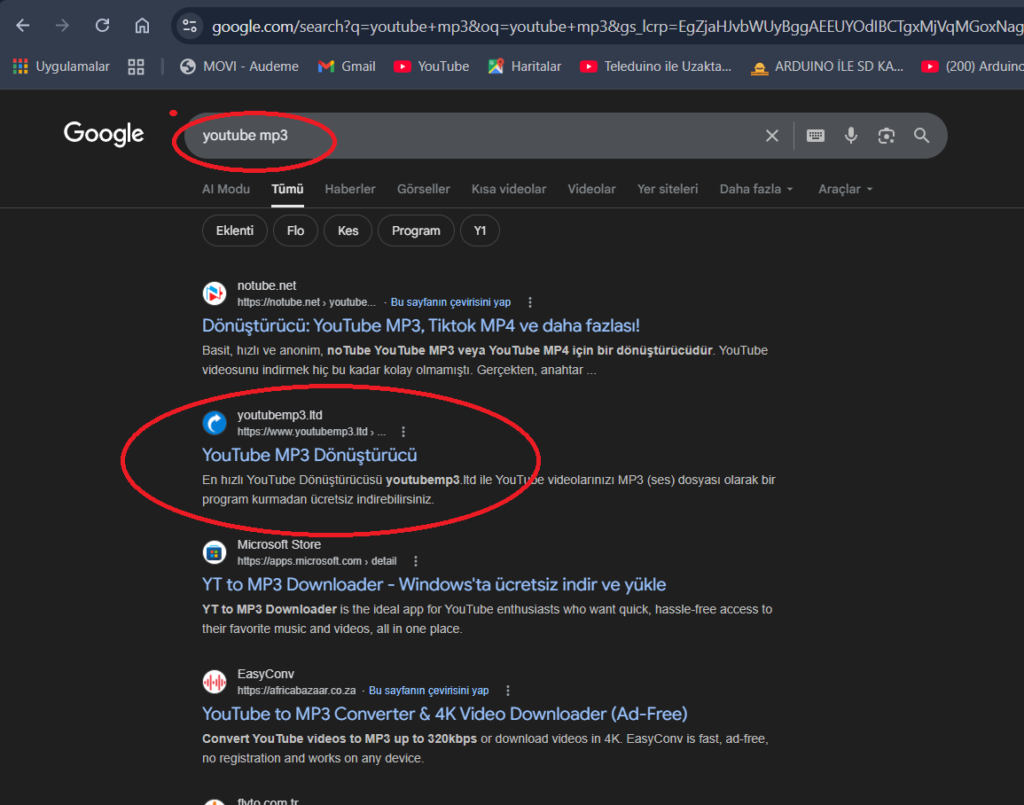Open the Gmail bookmark
The height and width of the screenshot is (805, 1024).
point(346,66)
